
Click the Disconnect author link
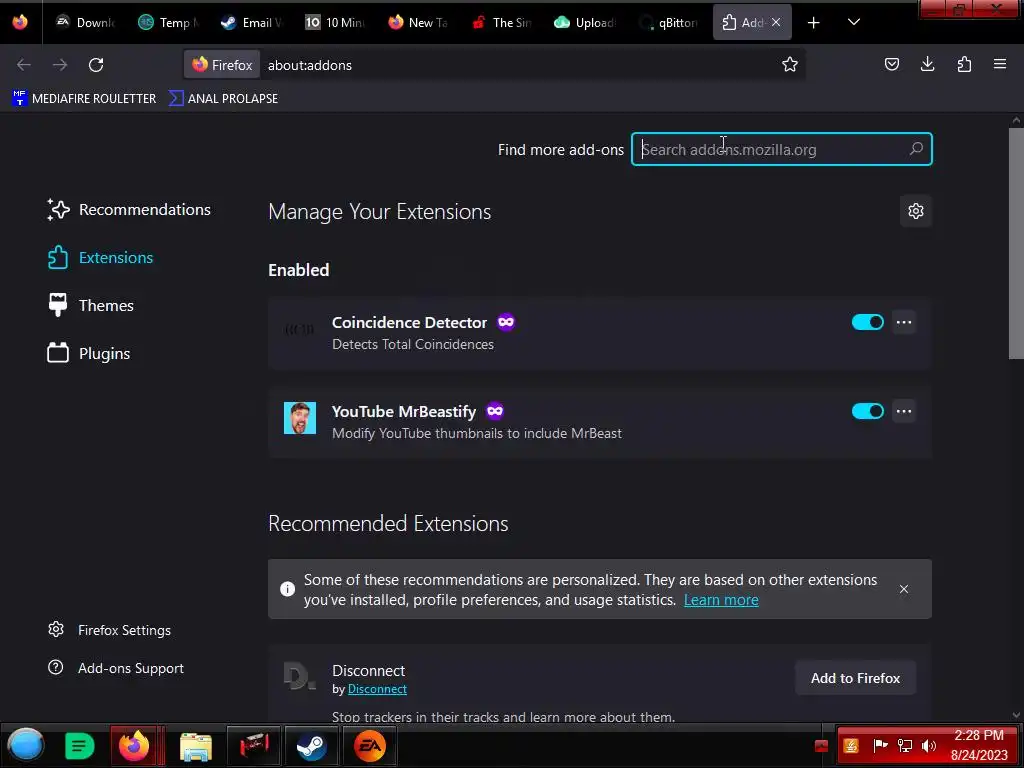377,689
